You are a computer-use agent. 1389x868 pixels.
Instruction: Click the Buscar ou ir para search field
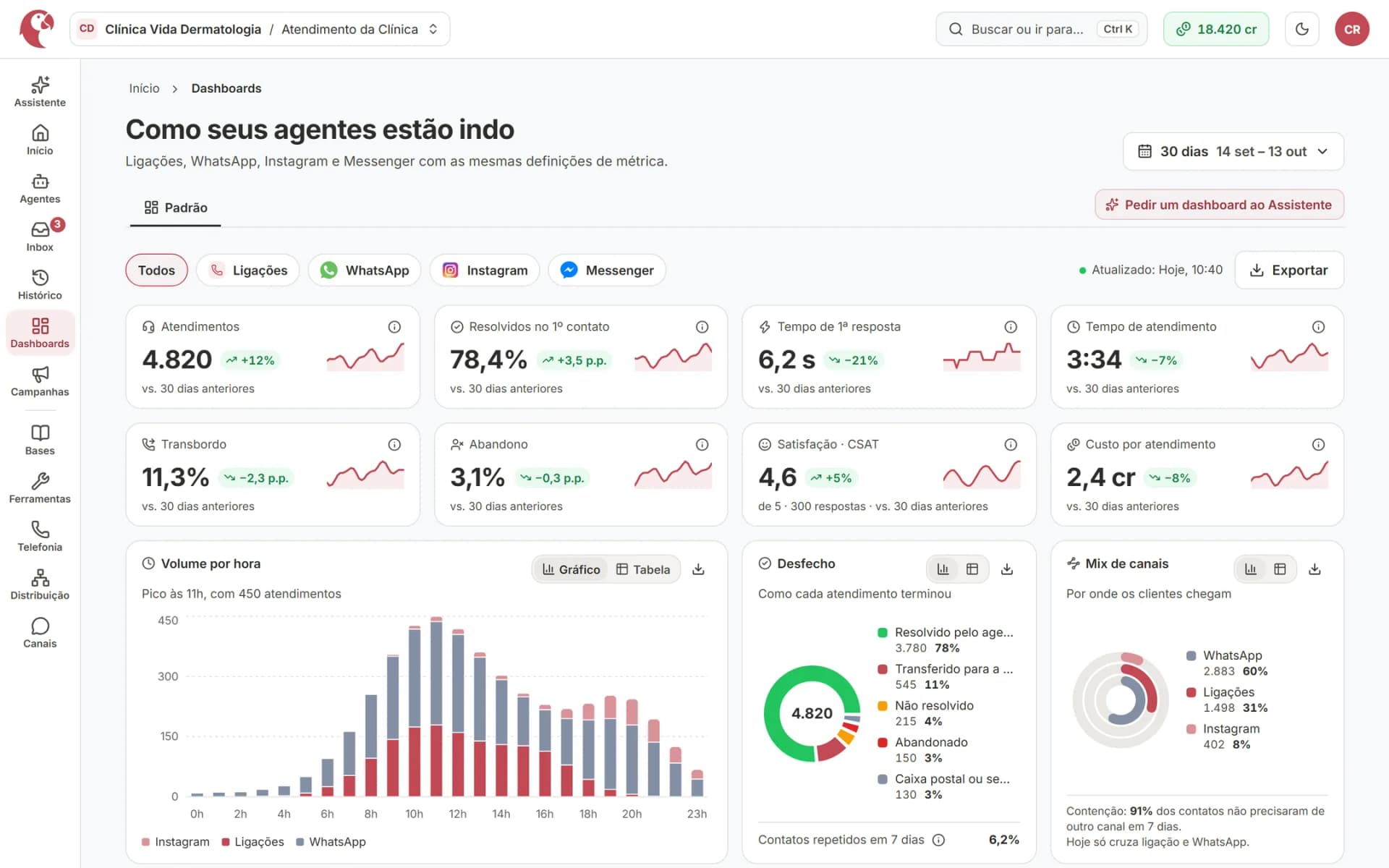click(1041, 29)
